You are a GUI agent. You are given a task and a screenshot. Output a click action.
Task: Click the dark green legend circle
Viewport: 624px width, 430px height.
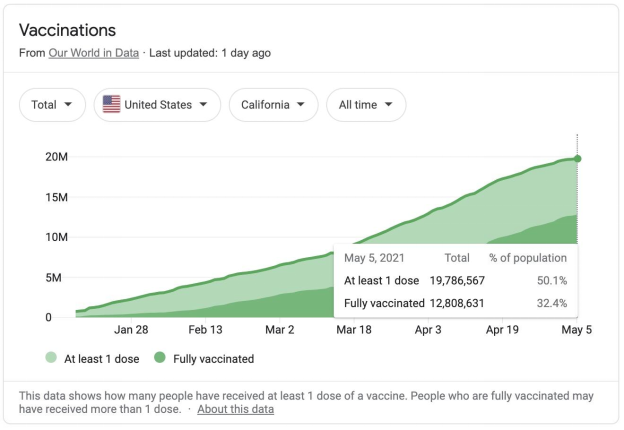159,358
